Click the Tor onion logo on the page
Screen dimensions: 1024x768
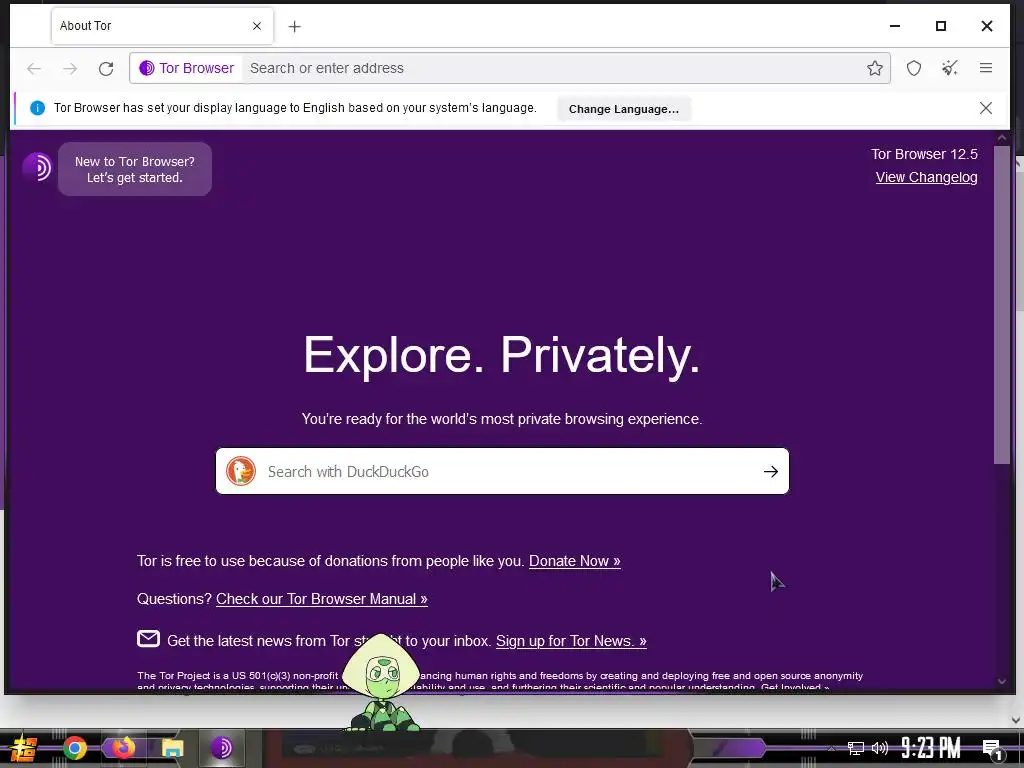click(37, 167)
